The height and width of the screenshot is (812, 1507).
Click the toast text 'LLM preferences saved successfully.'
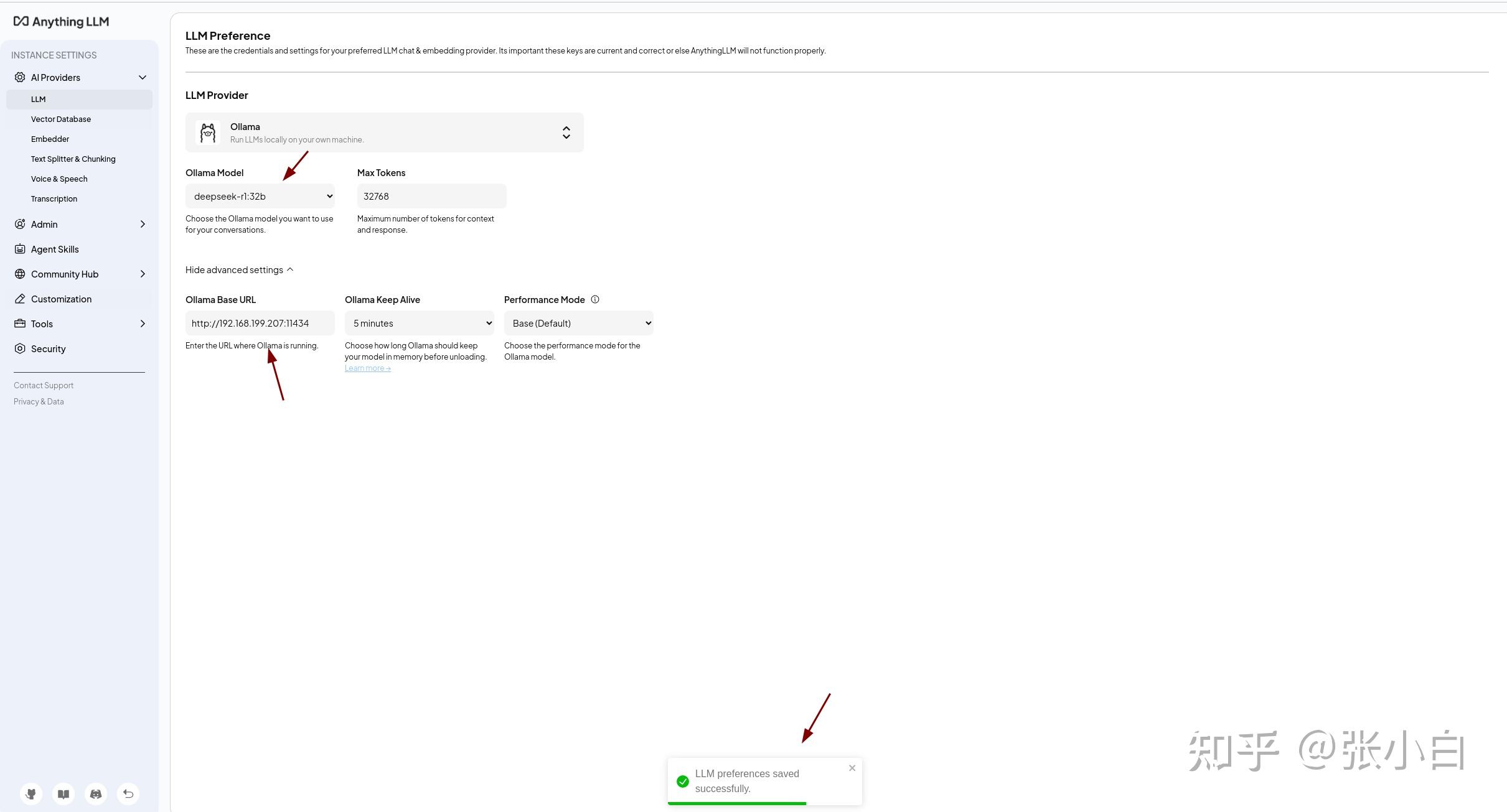point(747,782)
